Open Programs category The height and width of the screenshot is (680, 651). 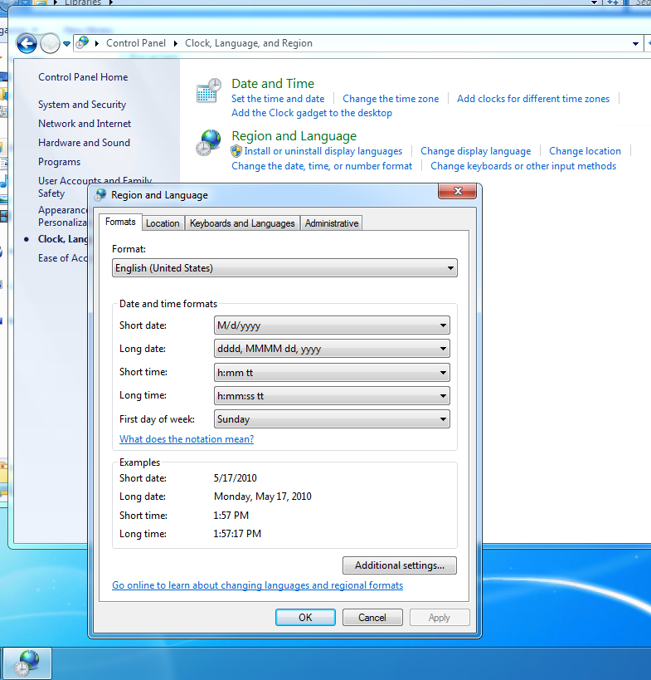[x=59, y=162]
